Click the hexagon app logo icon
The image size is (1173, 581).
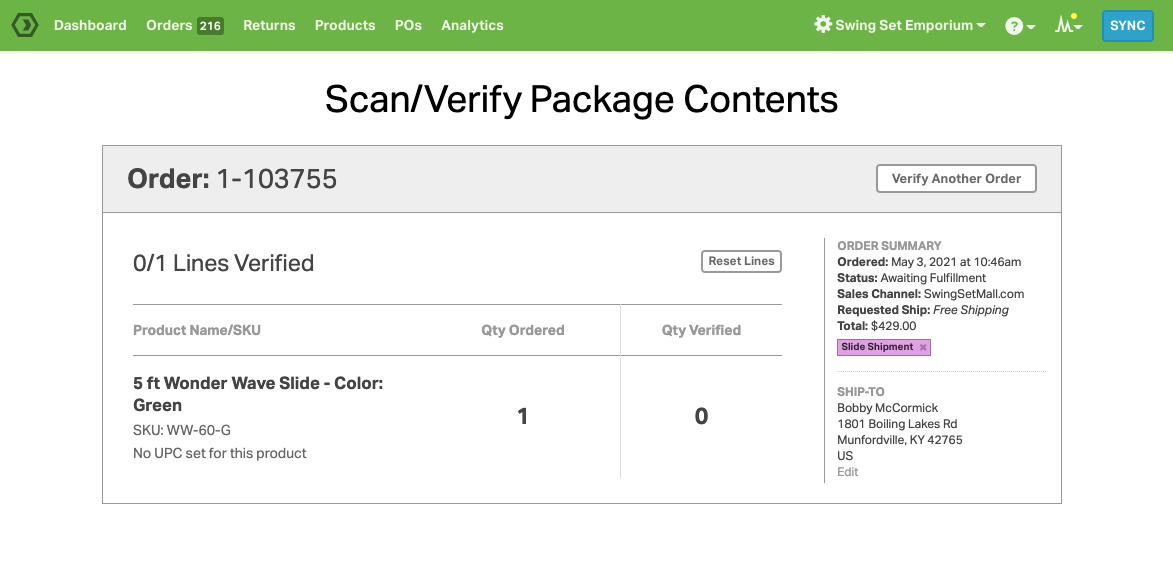[25, 25]
